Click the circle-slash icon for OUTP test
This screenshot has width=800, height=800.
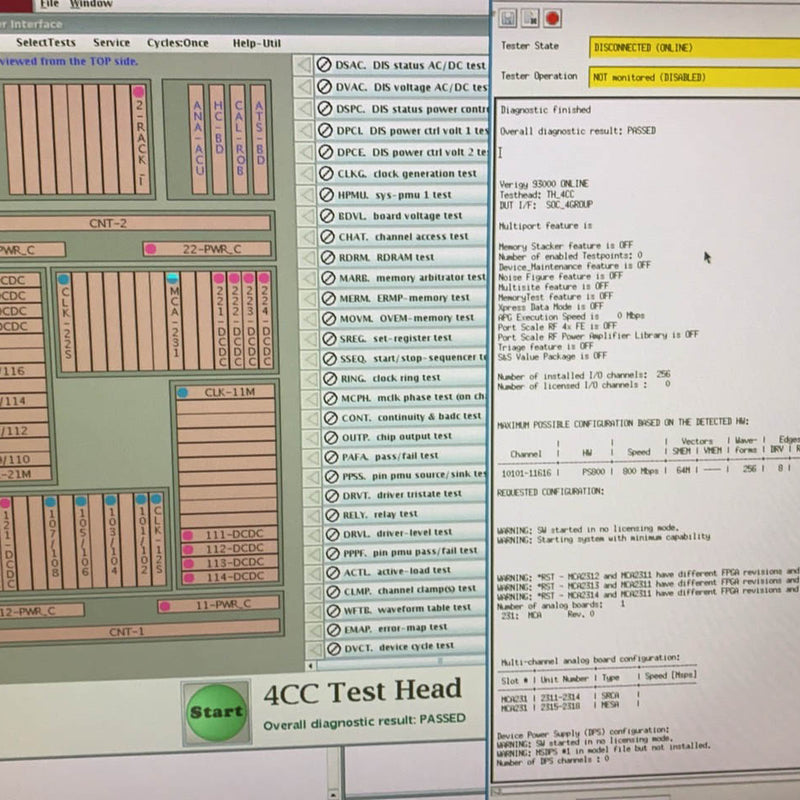(331, 437)
